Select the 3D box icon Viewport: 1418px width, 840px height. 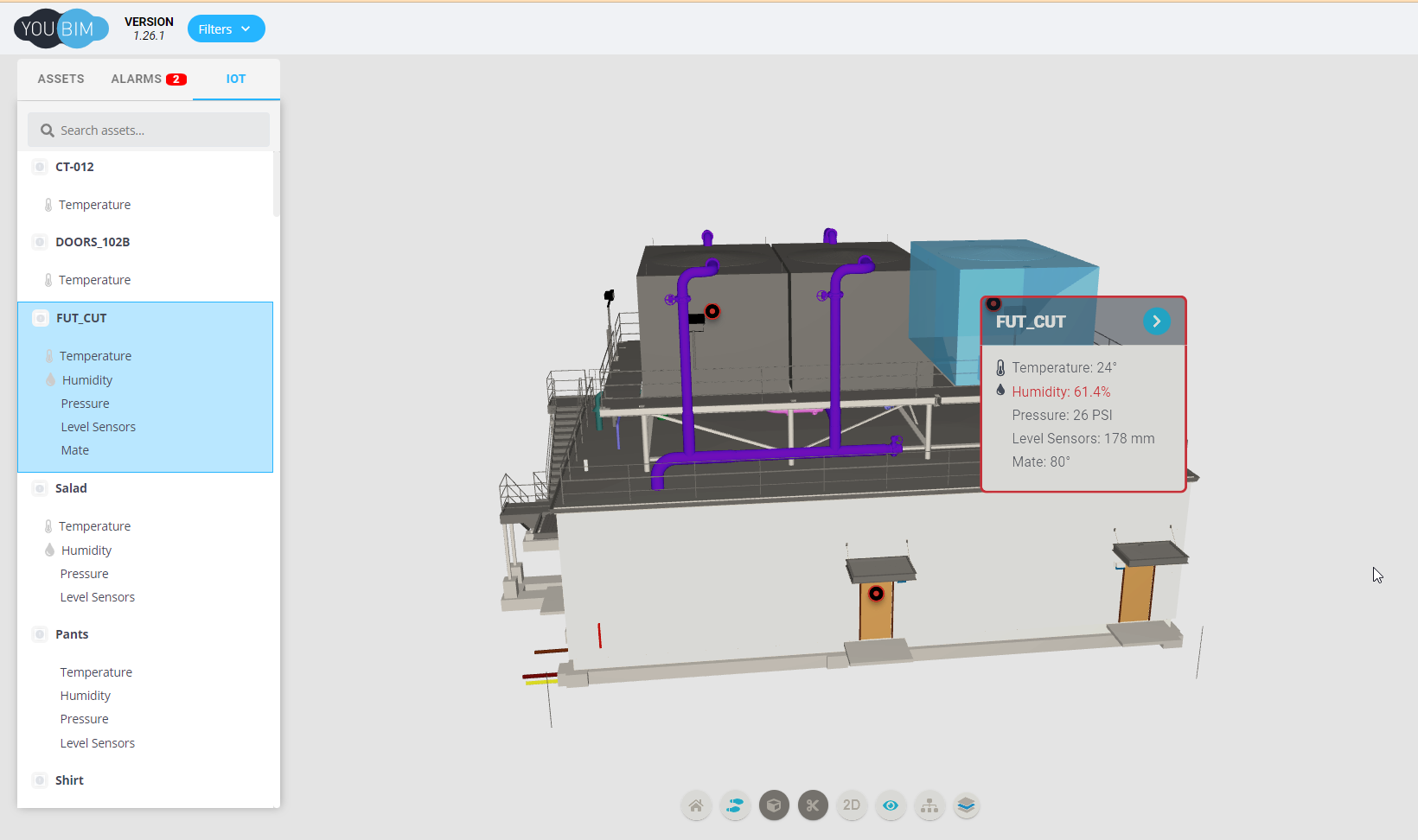point(774,805)
